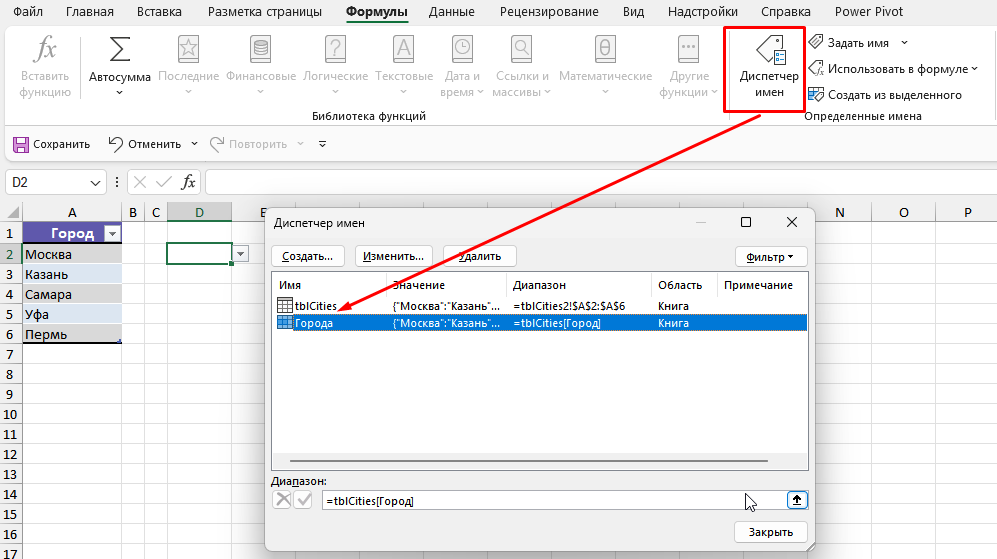Open the Financial (Финансовые) functions icon

[260, 50]
